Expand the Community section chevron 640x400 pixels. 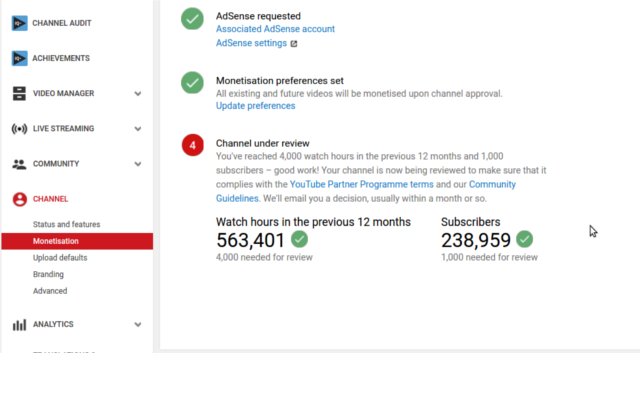click(138, 164)
